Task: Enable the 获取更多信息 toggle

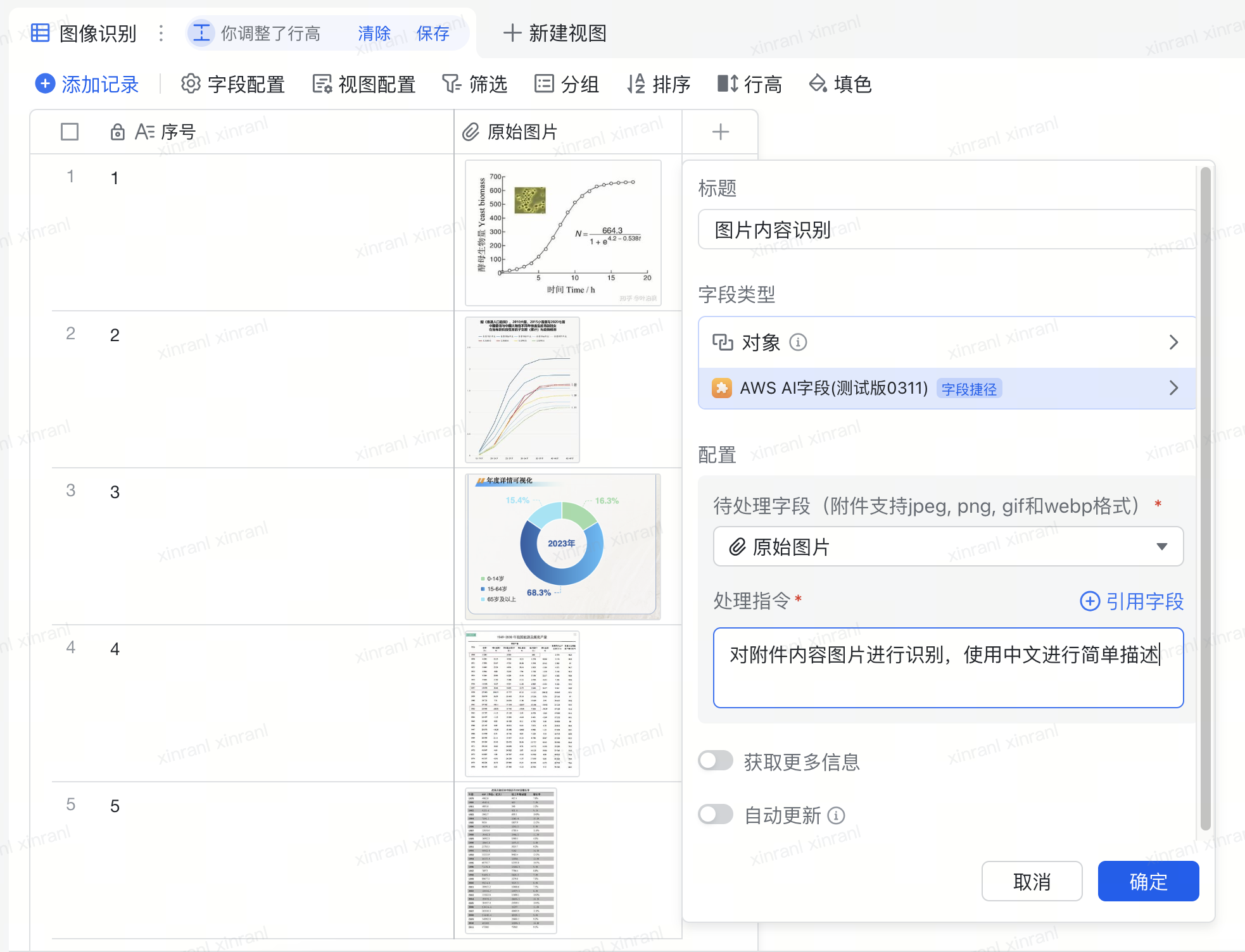Action: [716, 761]
